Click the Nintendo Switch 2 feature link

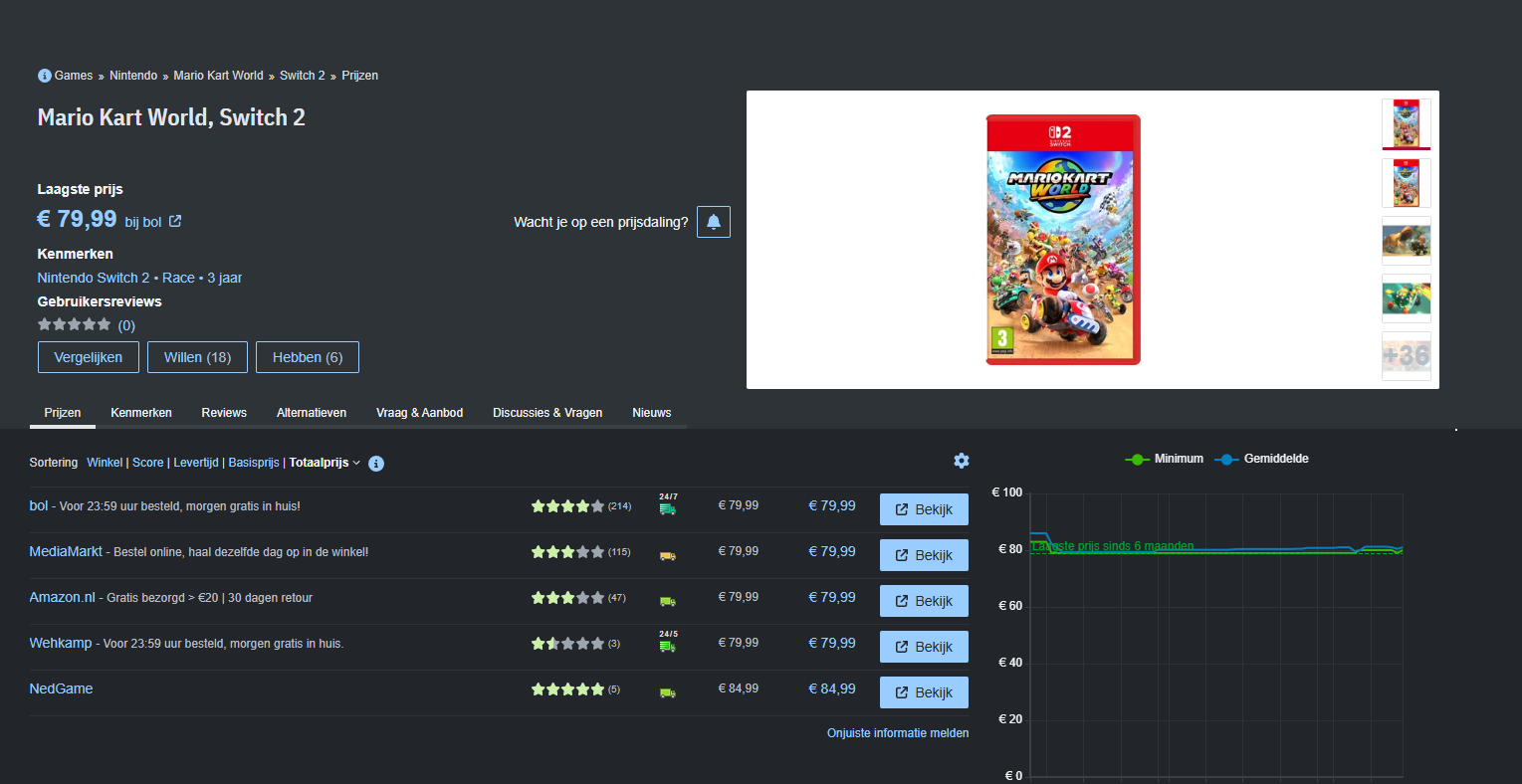94,278
